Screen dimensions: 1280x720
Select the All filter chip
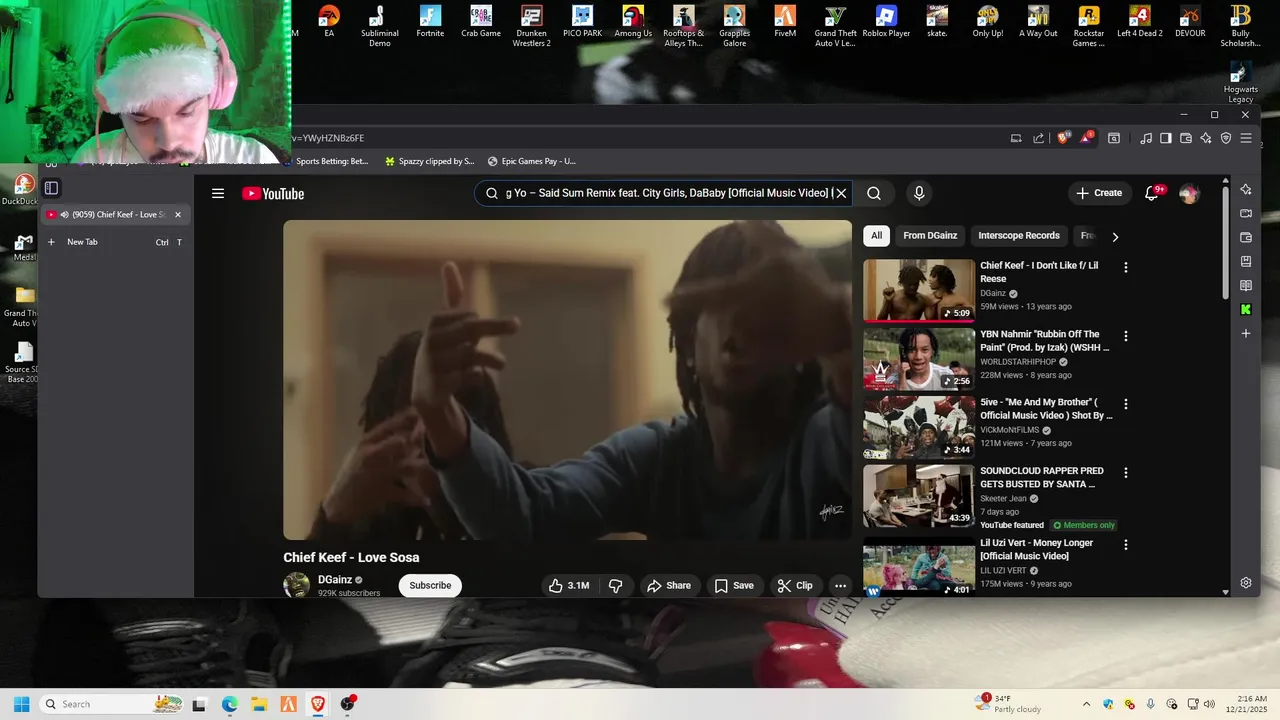tap(876, 236)
